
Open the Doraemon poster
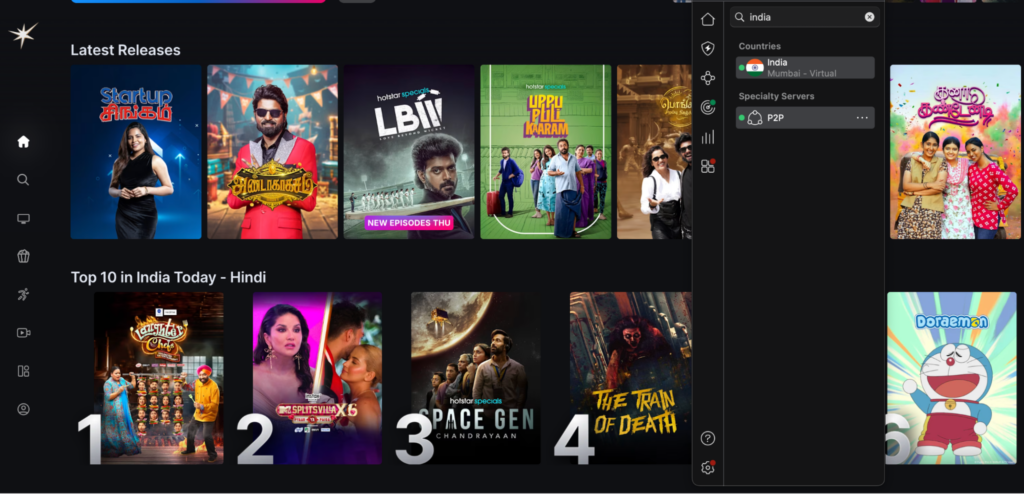(x=952, y=378)
